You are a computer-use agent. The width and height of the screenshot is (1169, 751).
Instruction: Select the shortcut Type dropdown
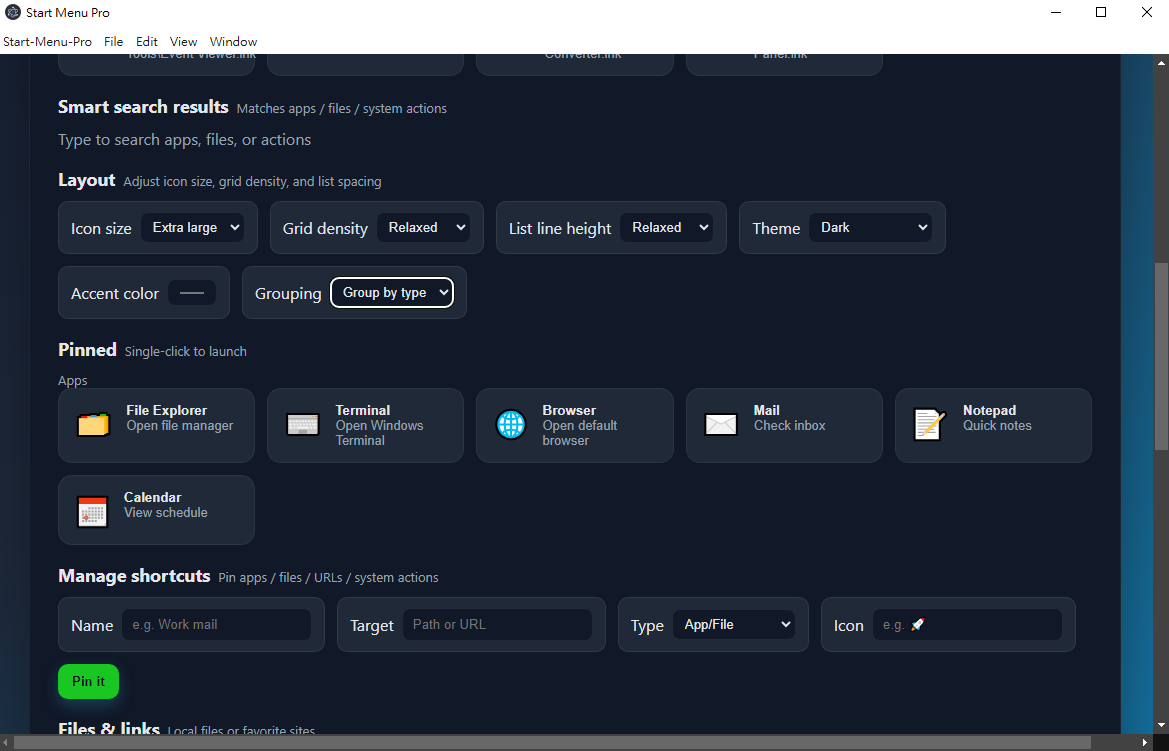[734, 625]
